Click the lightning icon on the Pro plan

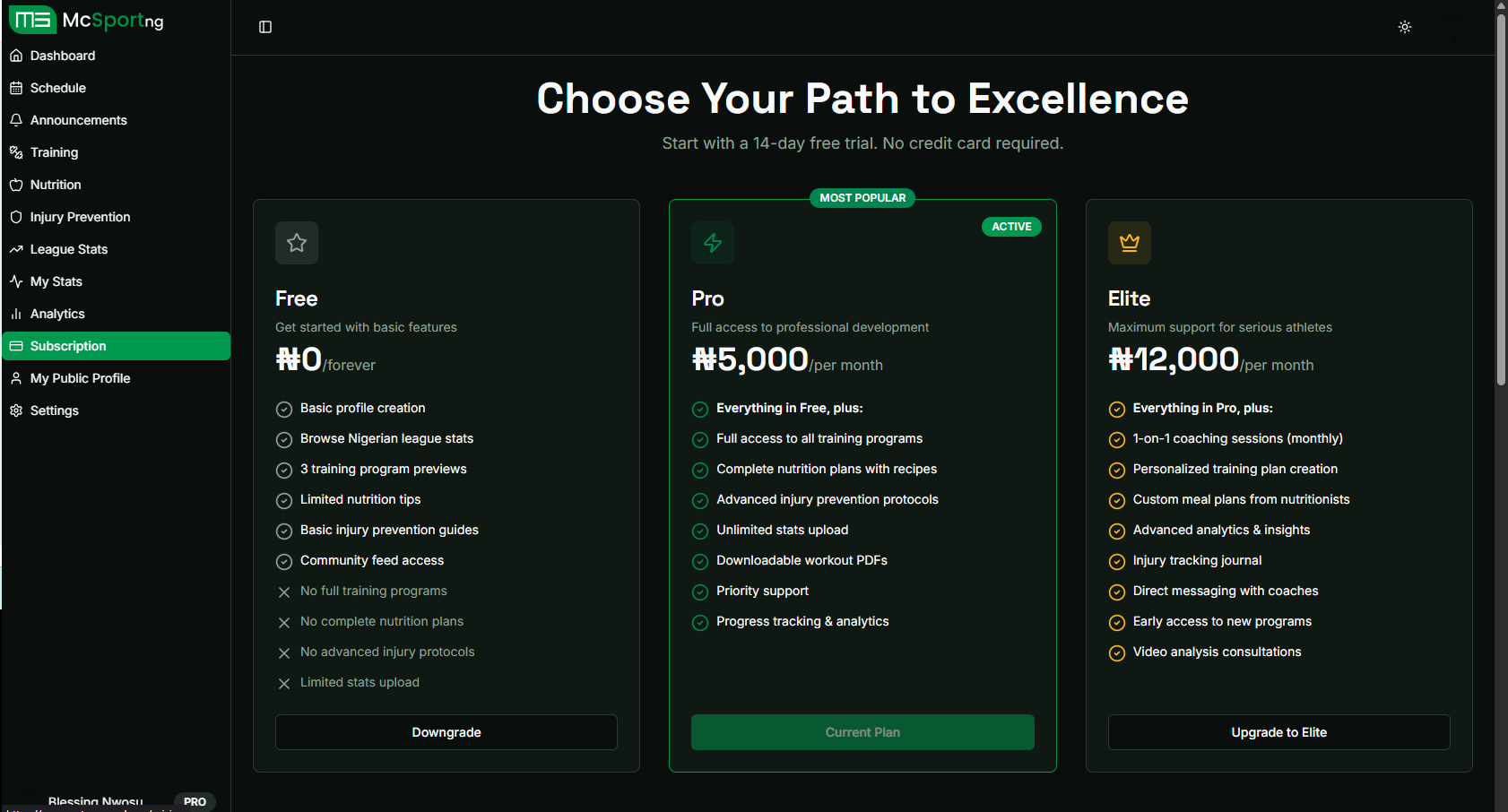(x=713, y=243)
